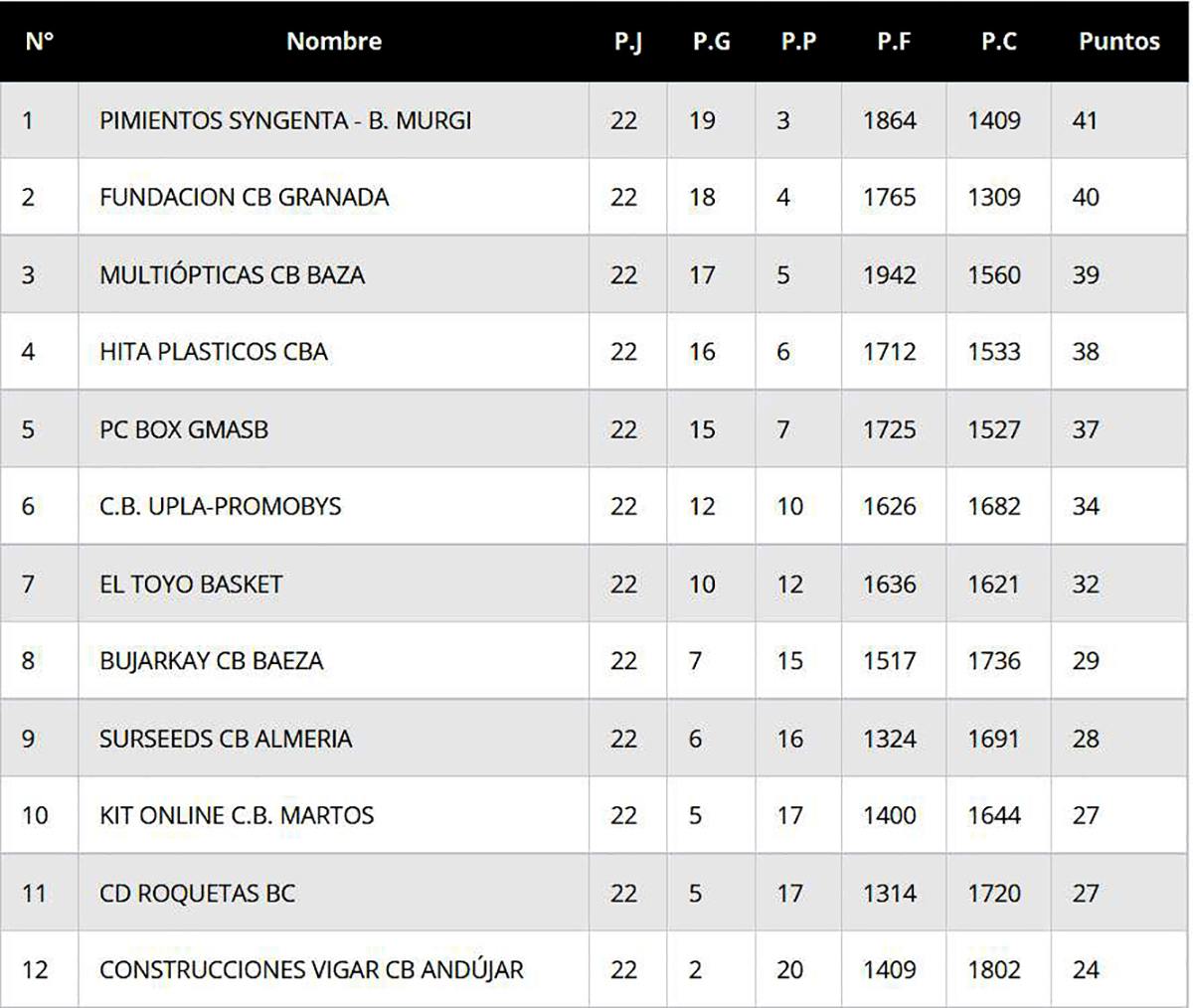Select the 1942 points-for cell
The image size is (1193, 1008).
tap(890, 274)
